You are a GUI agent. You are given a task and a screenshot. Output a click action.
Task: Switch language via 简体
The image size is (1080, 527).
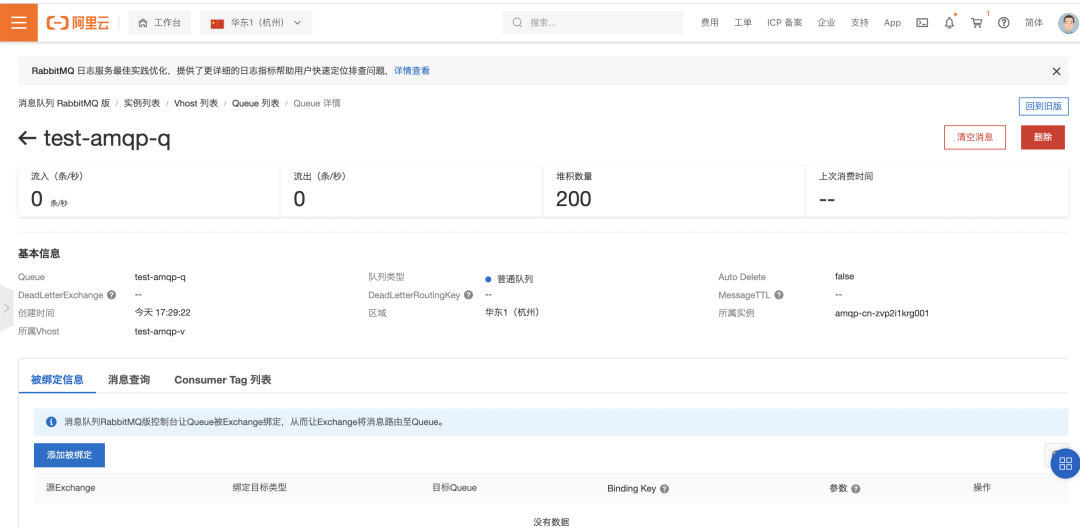click(x=1034, y=23)
